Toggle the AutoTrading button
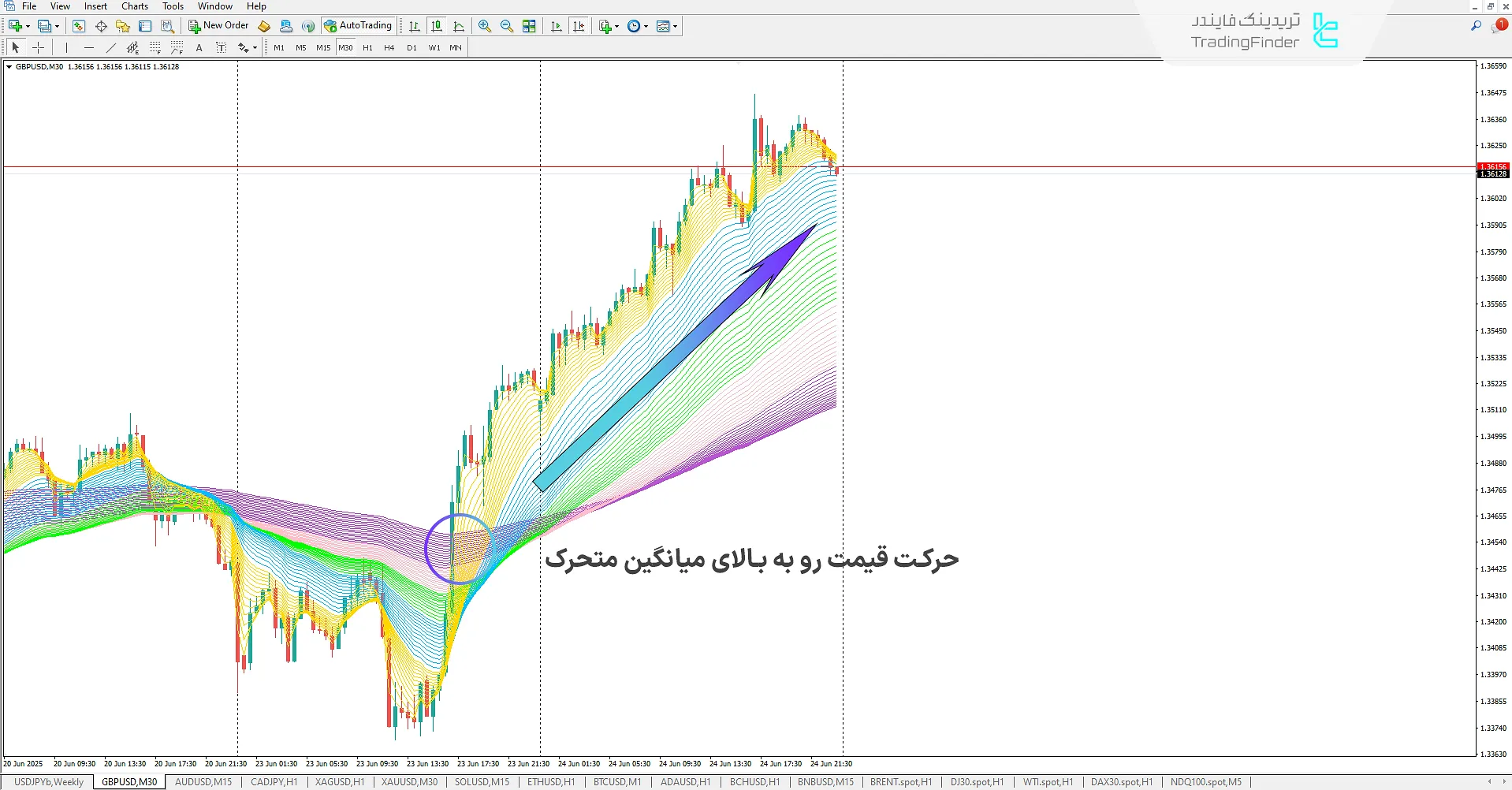Image resolution: width=1512 pixels, height=790 pixels. click(x=358, y=26)
